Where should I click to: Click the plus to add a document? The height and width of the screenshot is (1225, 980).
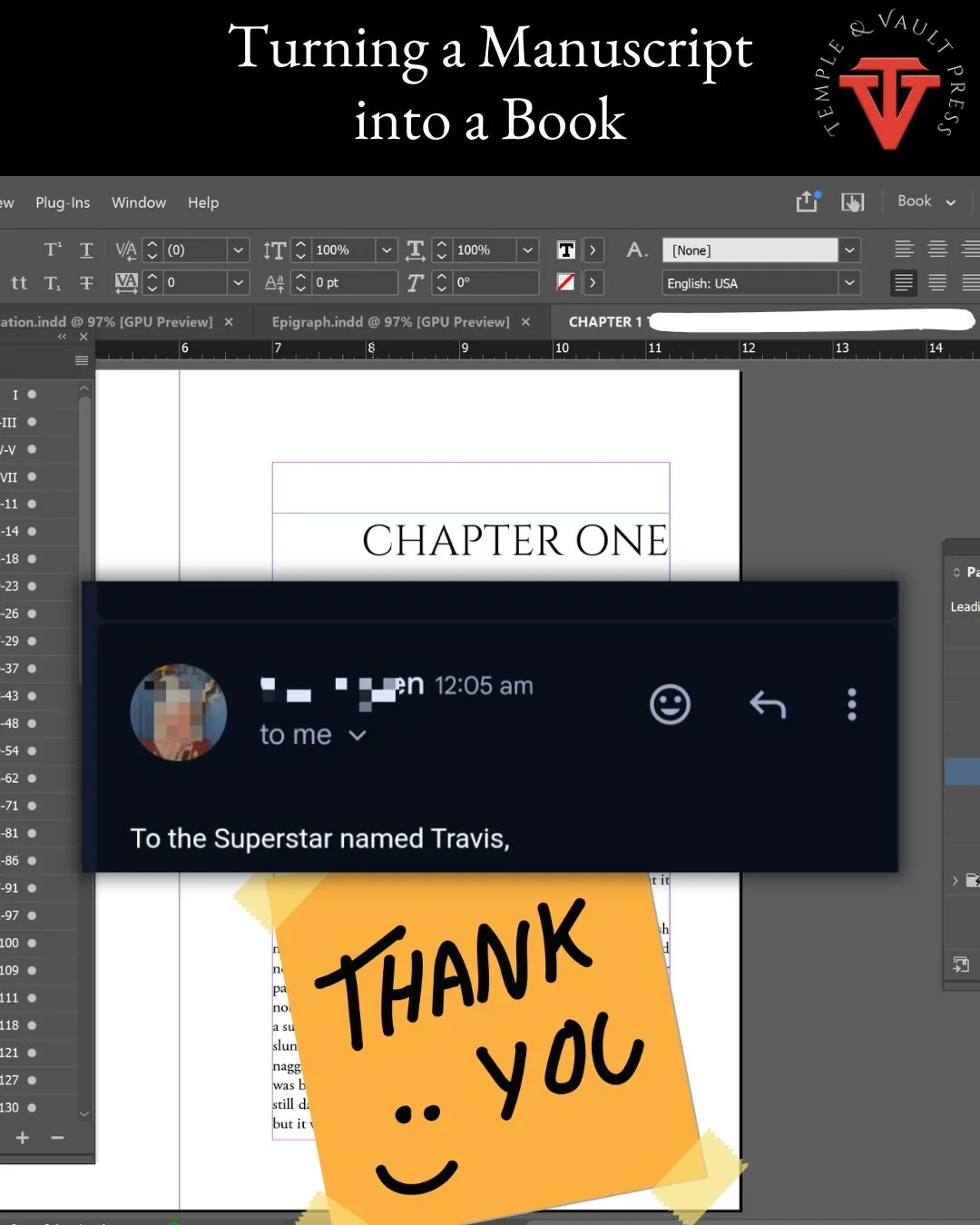tap(23, 1138)
